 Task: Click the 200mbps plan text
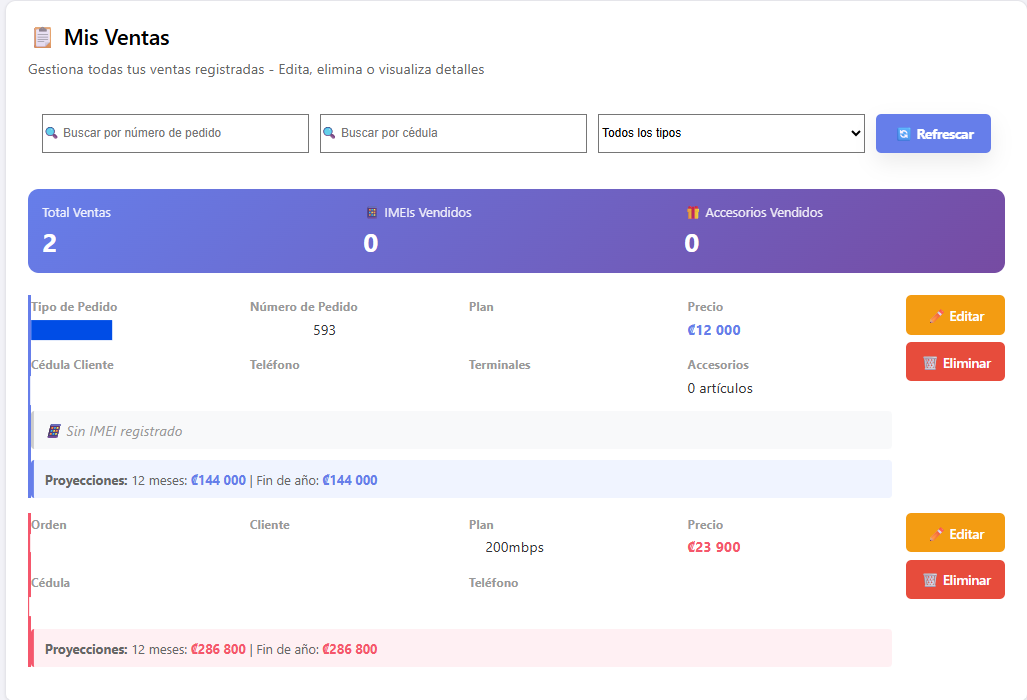pos(514,547)
